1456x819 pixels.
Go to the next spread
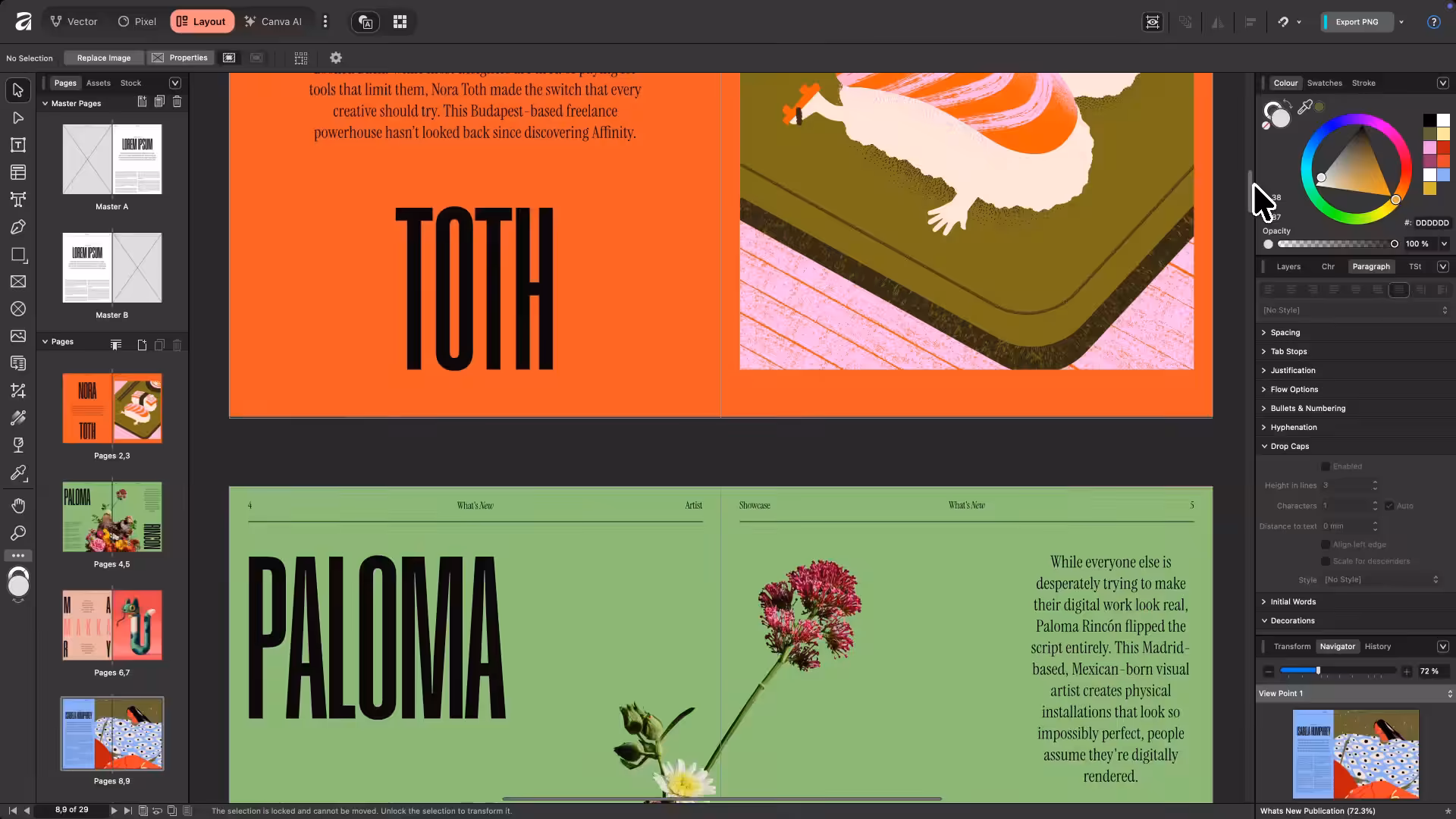114,811
